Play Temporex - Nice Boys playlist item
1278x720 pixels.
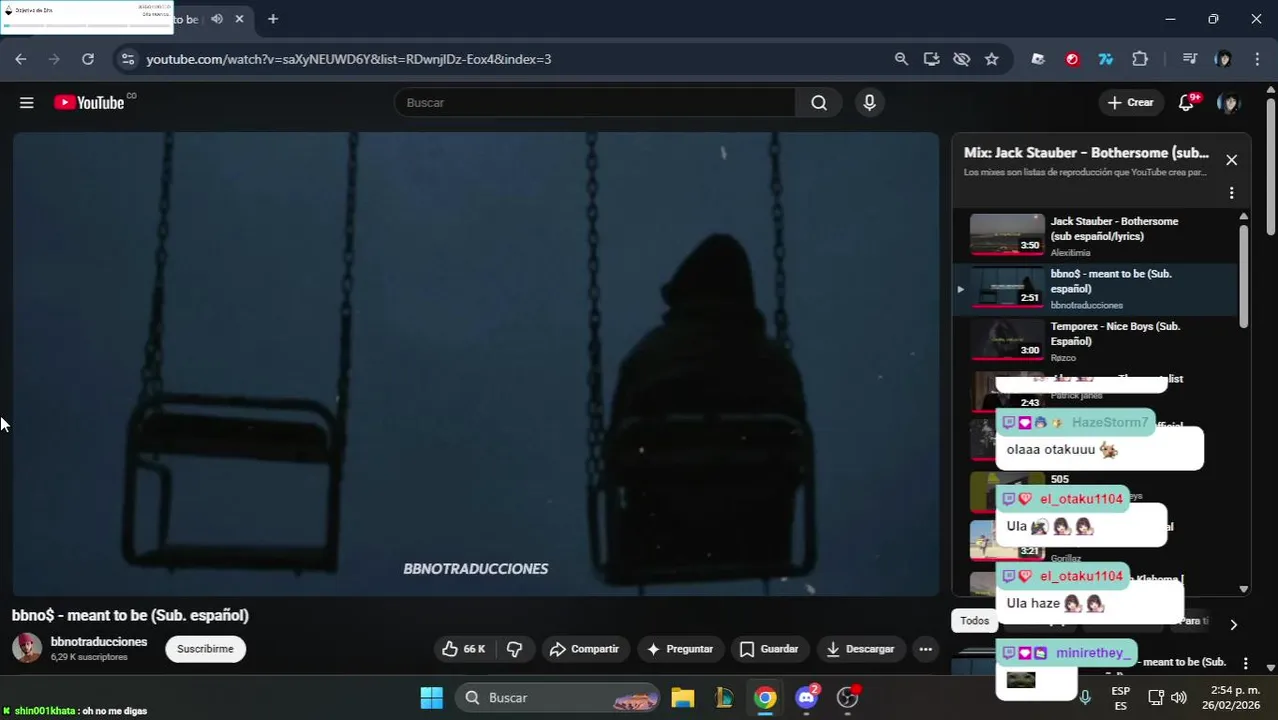click(x=1095, y=341)
